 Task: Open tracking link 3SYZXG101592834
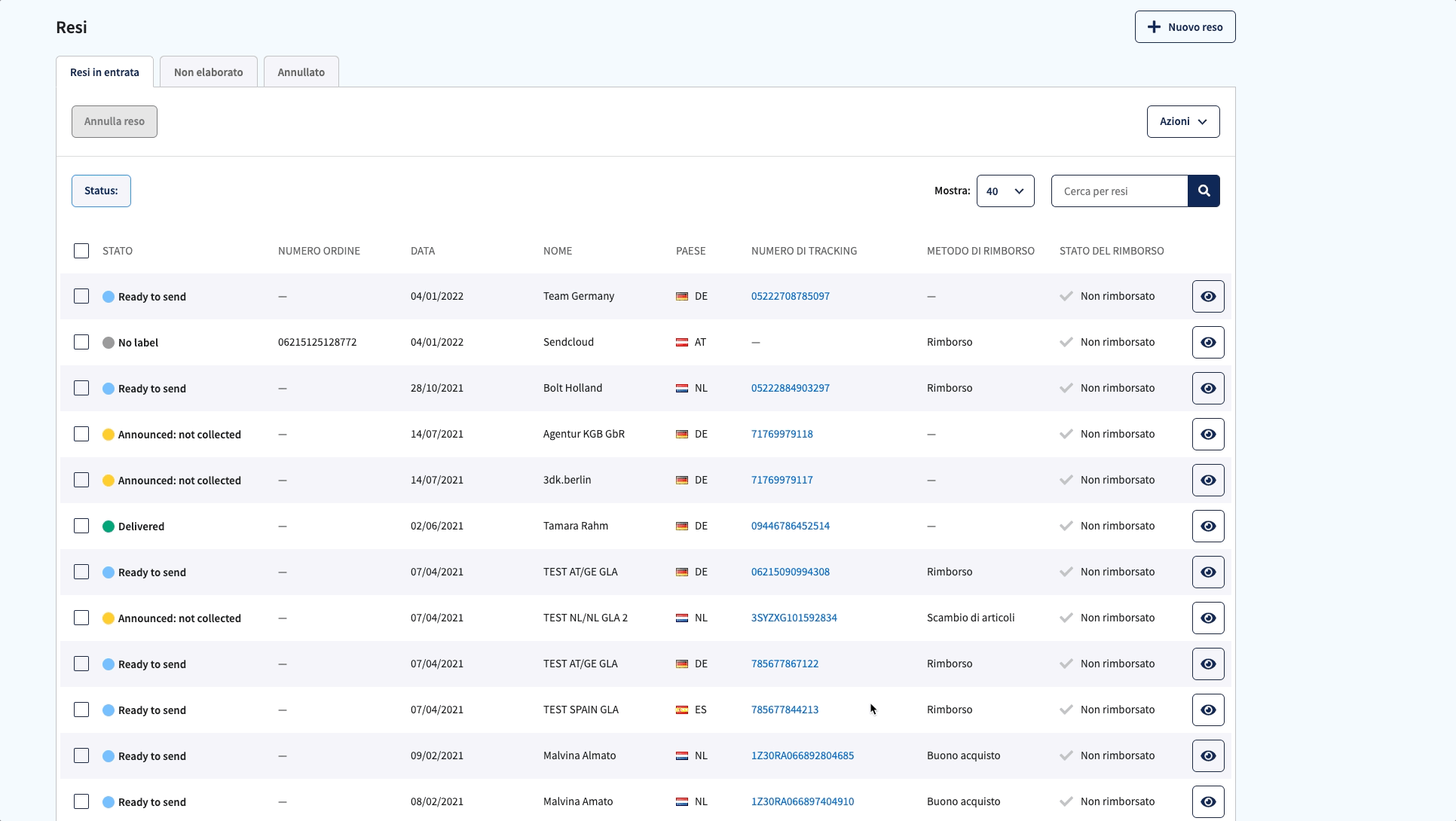point(794,618)
